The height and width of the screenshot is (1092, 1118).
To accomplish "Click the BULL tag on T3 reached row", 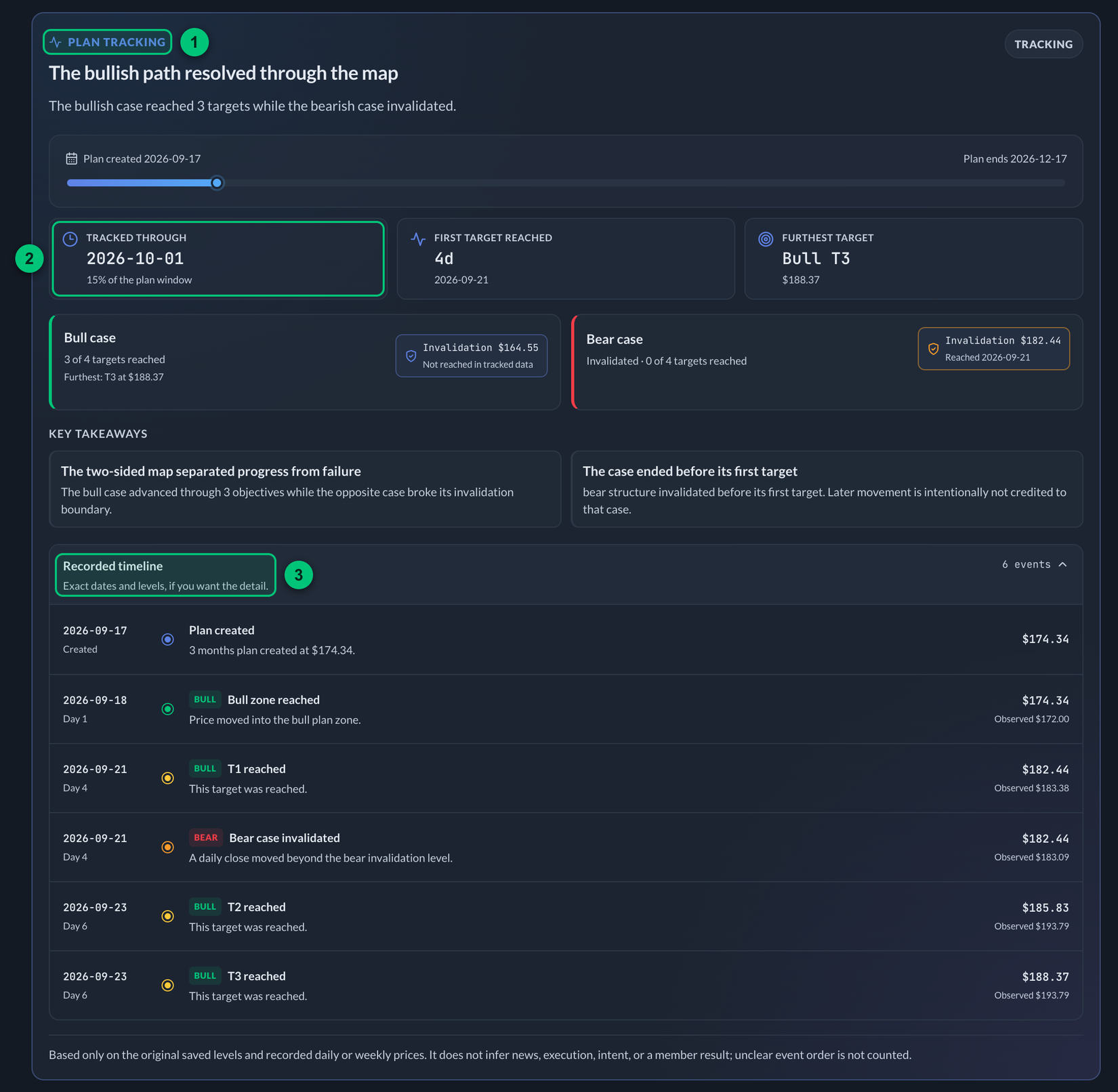I will [205, 975].
